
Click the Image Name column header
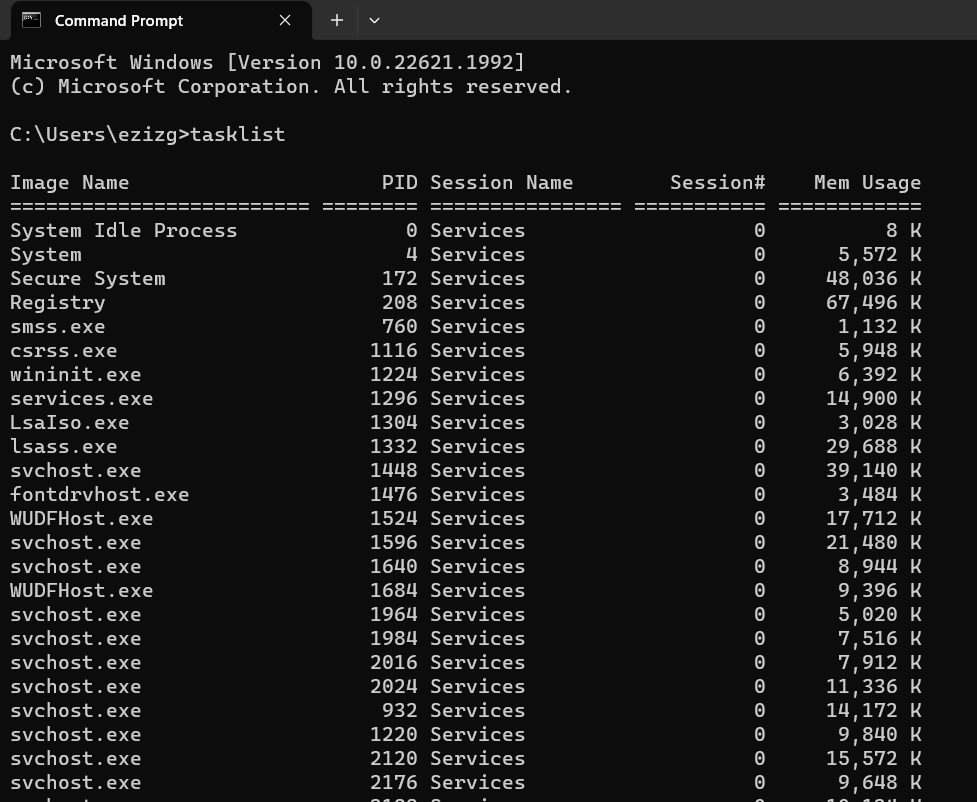click(x=70, y=182)
